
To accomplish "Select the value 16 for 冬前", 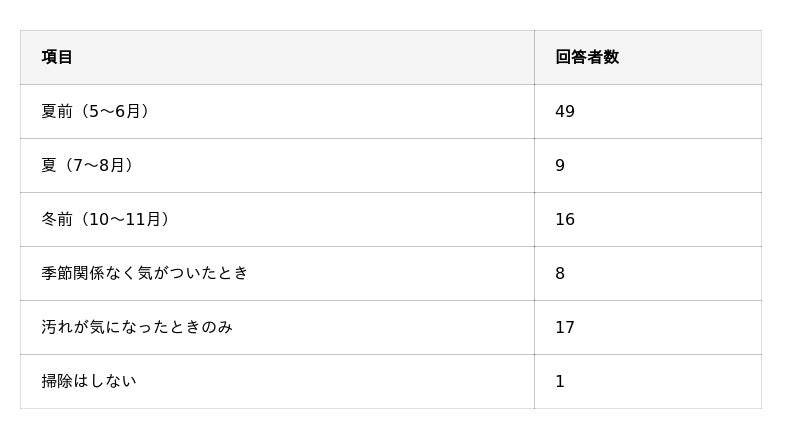I will pyautogui.click(x=565, y=219).
